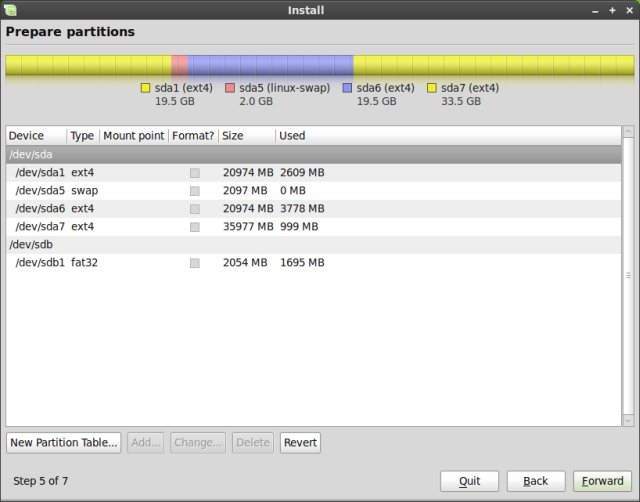This screenshot has height=502, width=640.
Task: Click the Format? column header
Action: point(193,136)
